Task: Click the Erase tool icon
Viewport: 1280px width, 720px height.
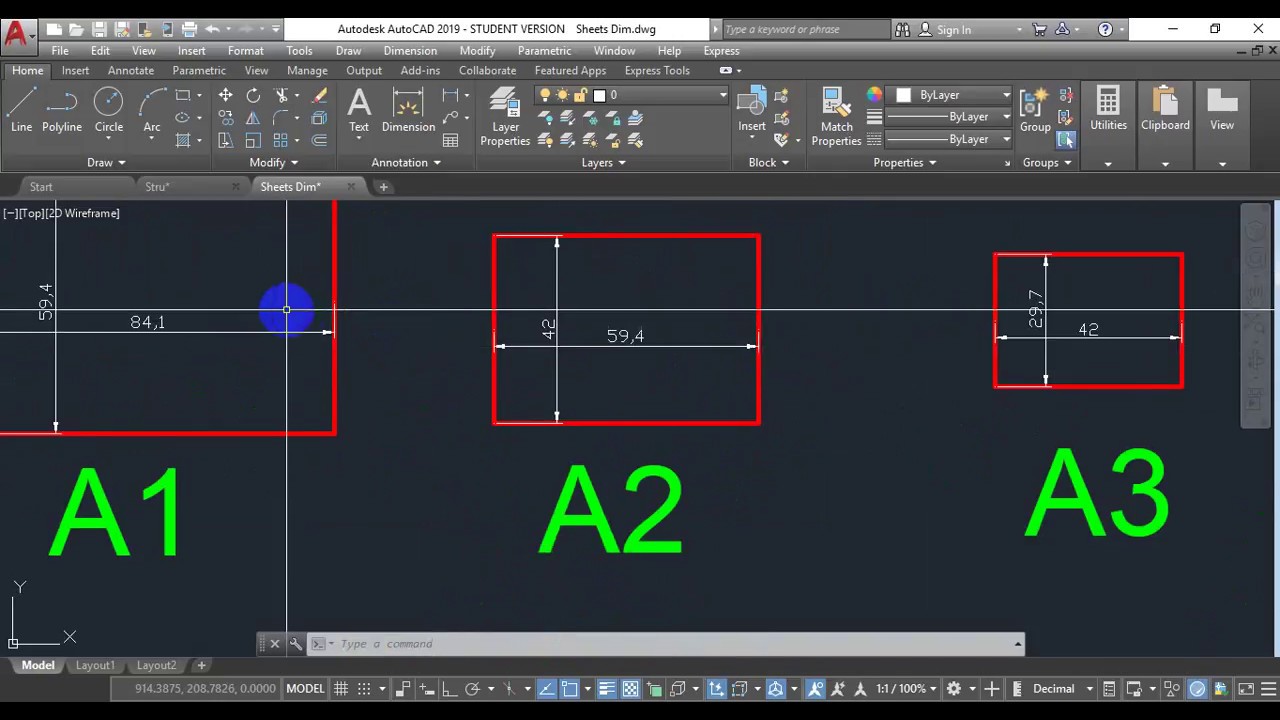Action: click(320, 95)
